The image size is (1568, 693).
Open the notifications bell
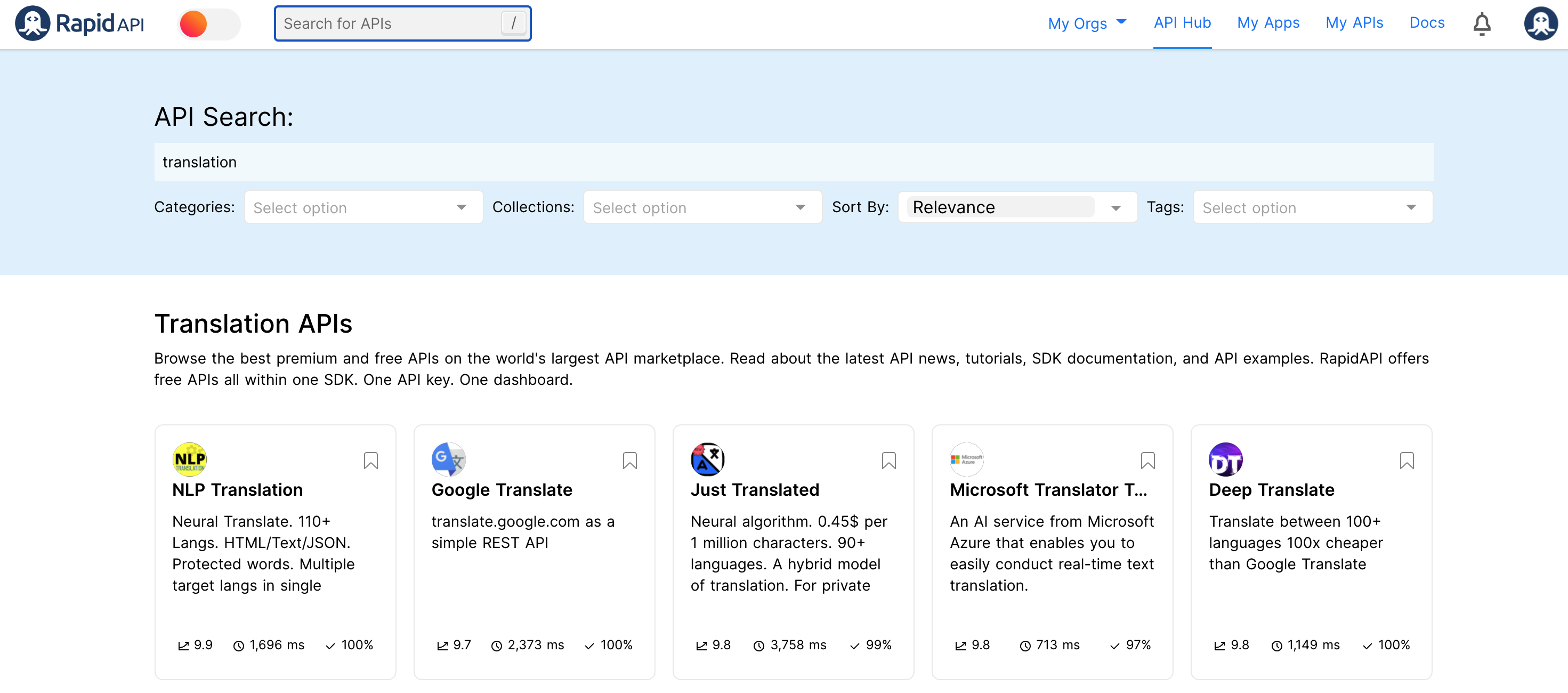click(1481, 24)
